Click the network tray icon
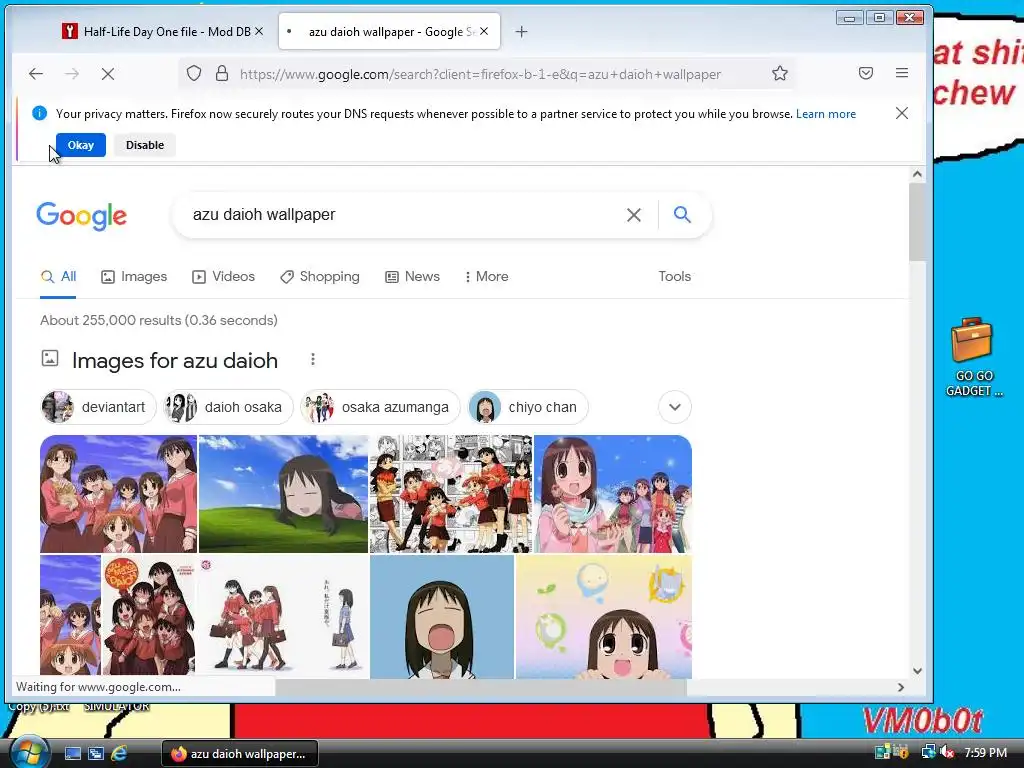The width and height of the screenshot is (1024, 768). [928, 752]
